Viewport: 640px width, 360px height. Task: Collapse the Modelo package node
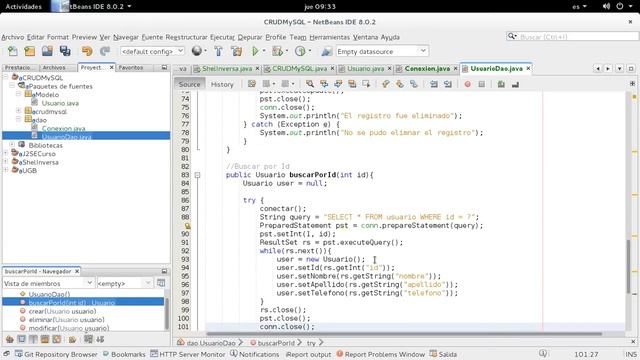18,94
